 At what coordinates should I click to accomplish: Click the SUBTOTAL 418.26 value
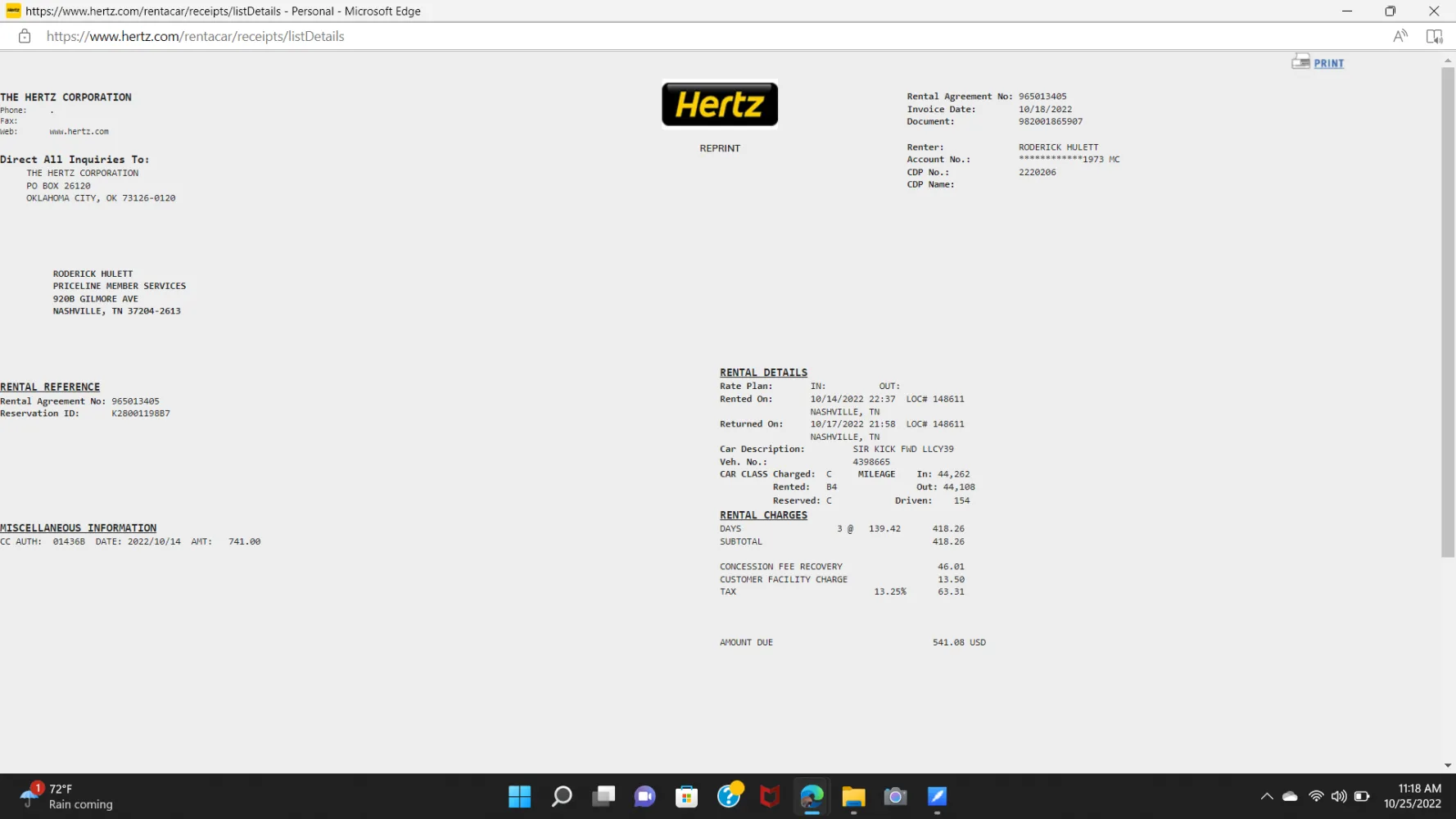[948, 542]
